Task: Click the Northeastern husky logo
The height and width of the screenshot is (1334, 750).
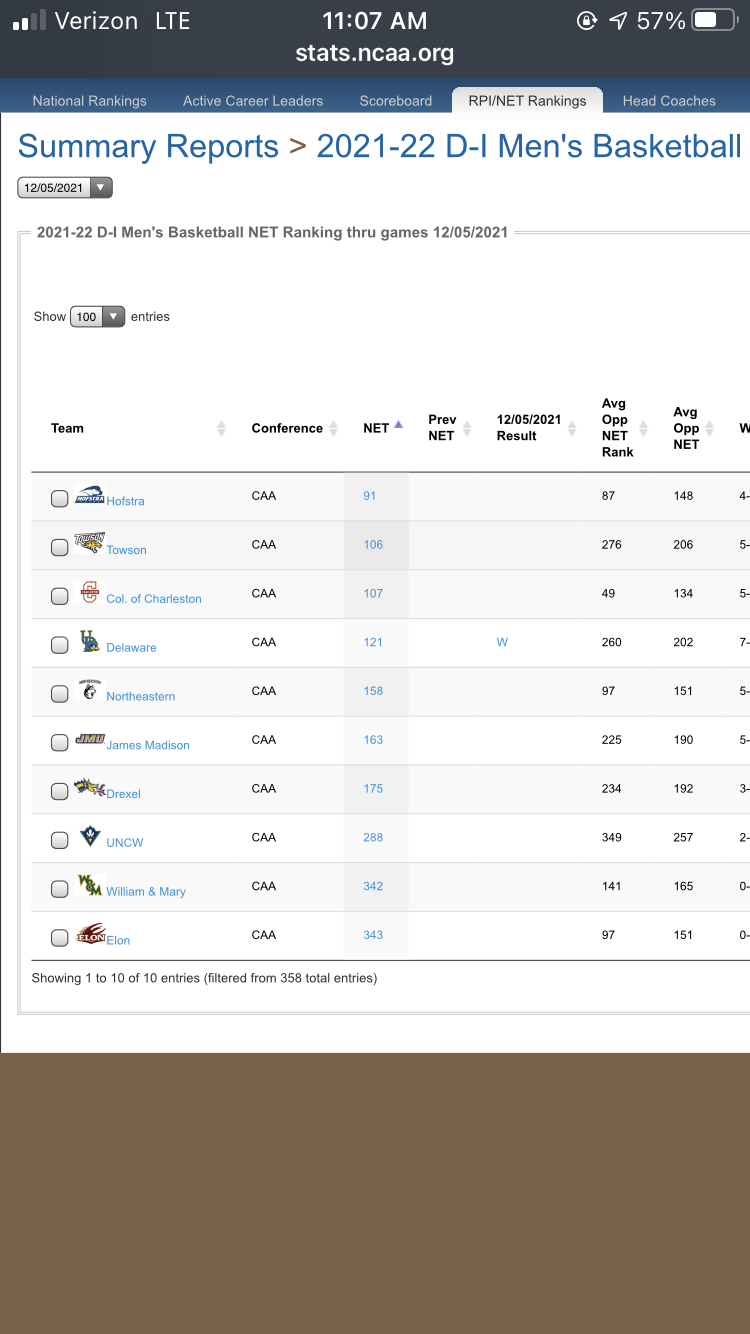Action: coord(90,689)
